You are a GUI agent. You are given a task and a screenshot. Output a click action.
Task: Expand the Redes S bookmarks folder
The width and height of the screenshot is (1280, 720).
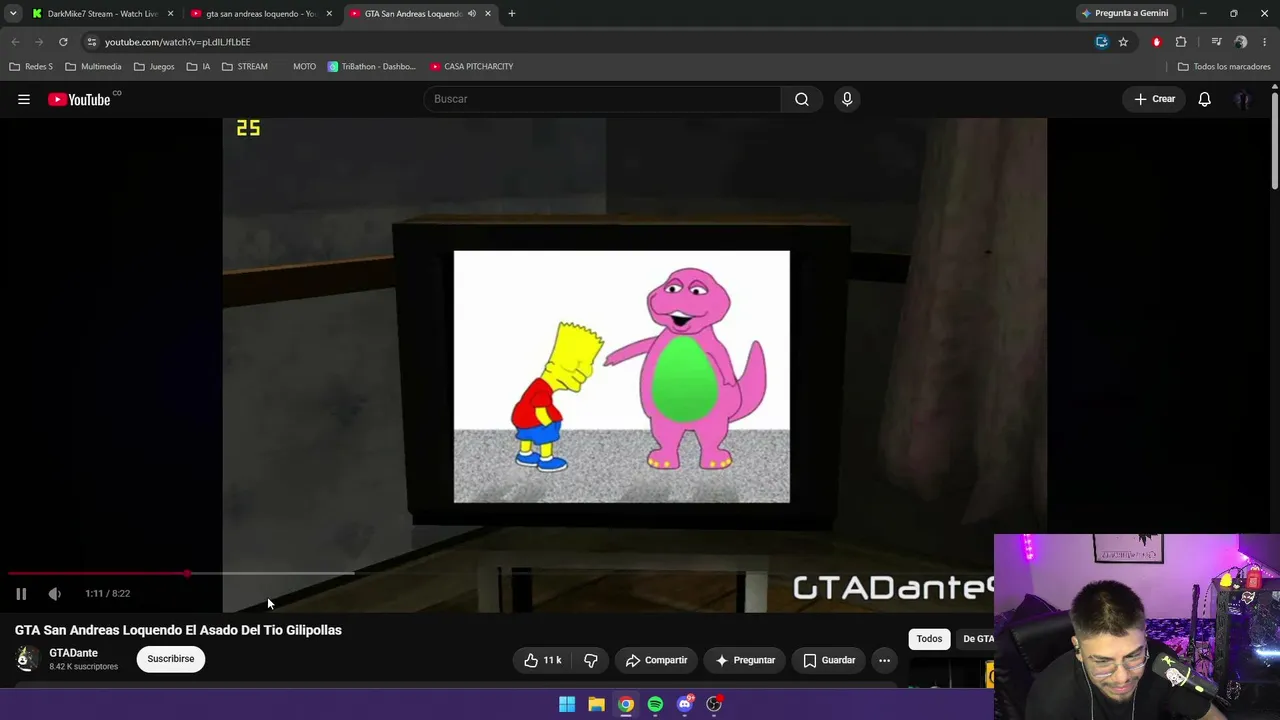pos(31,67)
